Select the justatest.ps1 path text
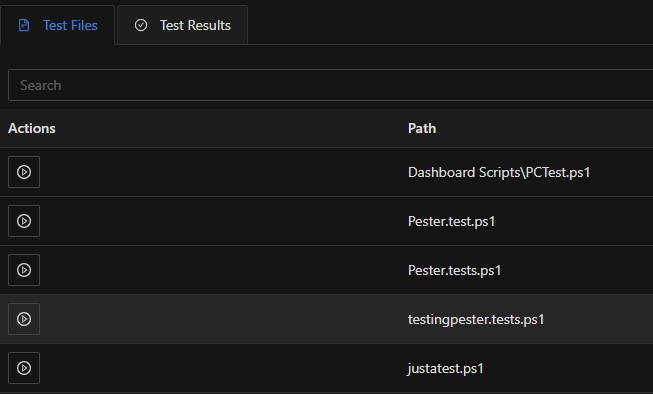This screenshot has height=394, width=653. (445, 369)
